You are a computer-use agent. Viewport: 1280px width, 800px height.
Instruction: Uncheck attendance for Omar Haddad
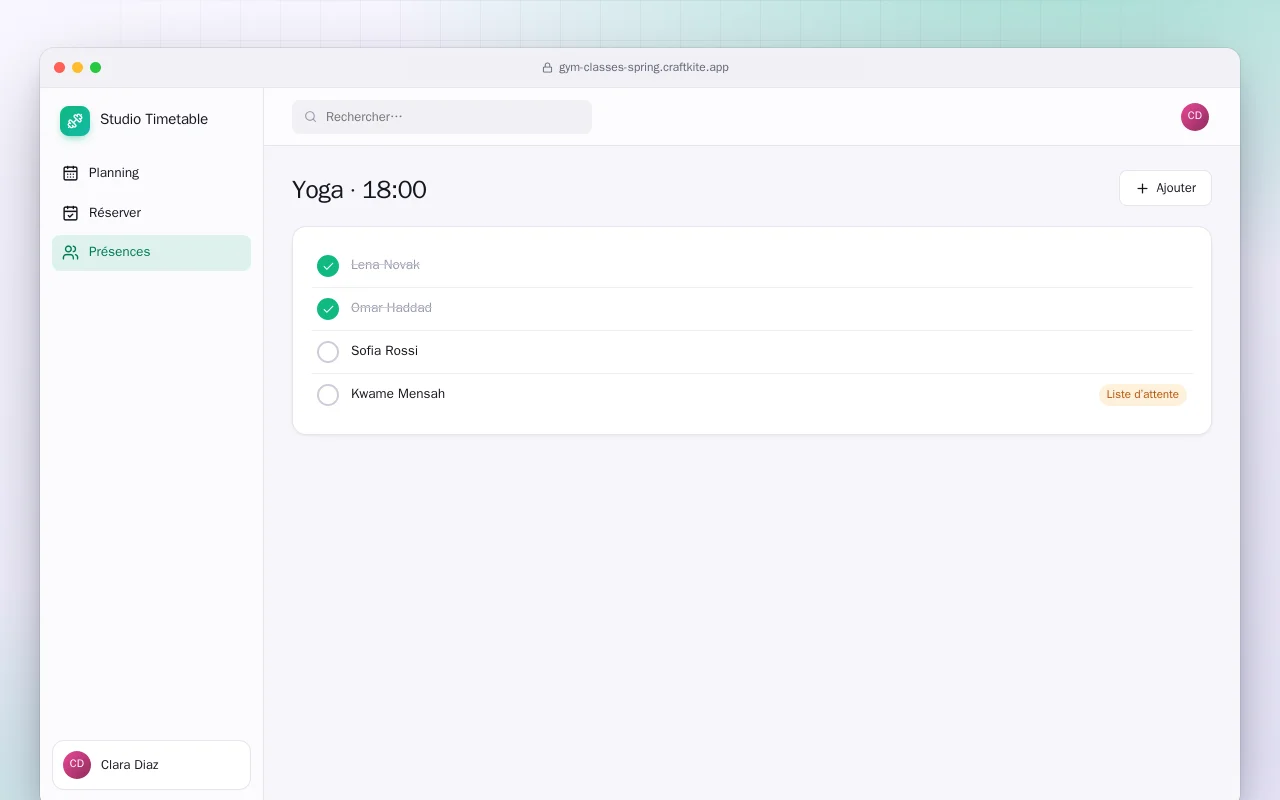coord(328,309)
